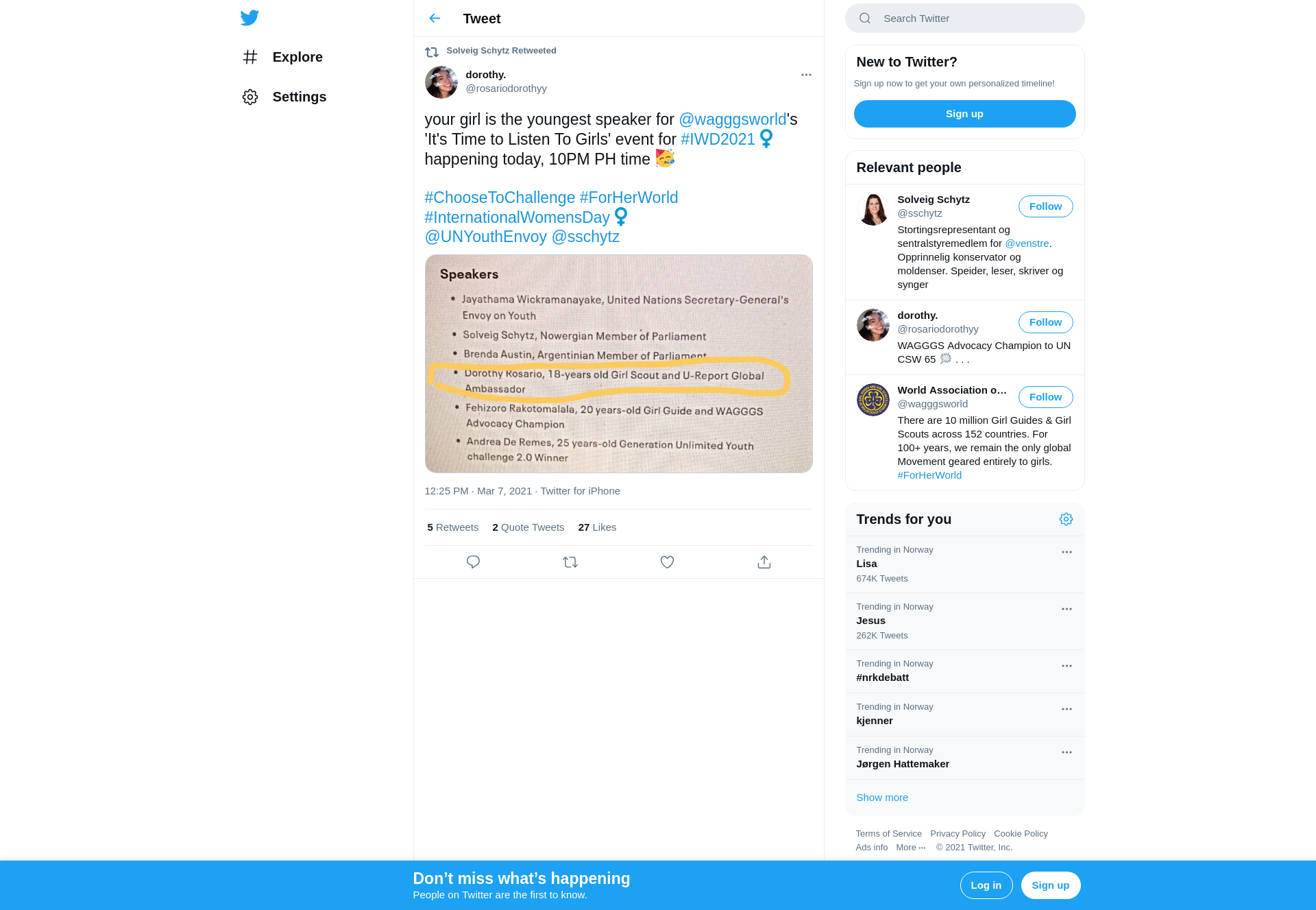This screenshot has height=910, width=1316.
Task: Go back using the arrow icon
Action: [435, 19]
